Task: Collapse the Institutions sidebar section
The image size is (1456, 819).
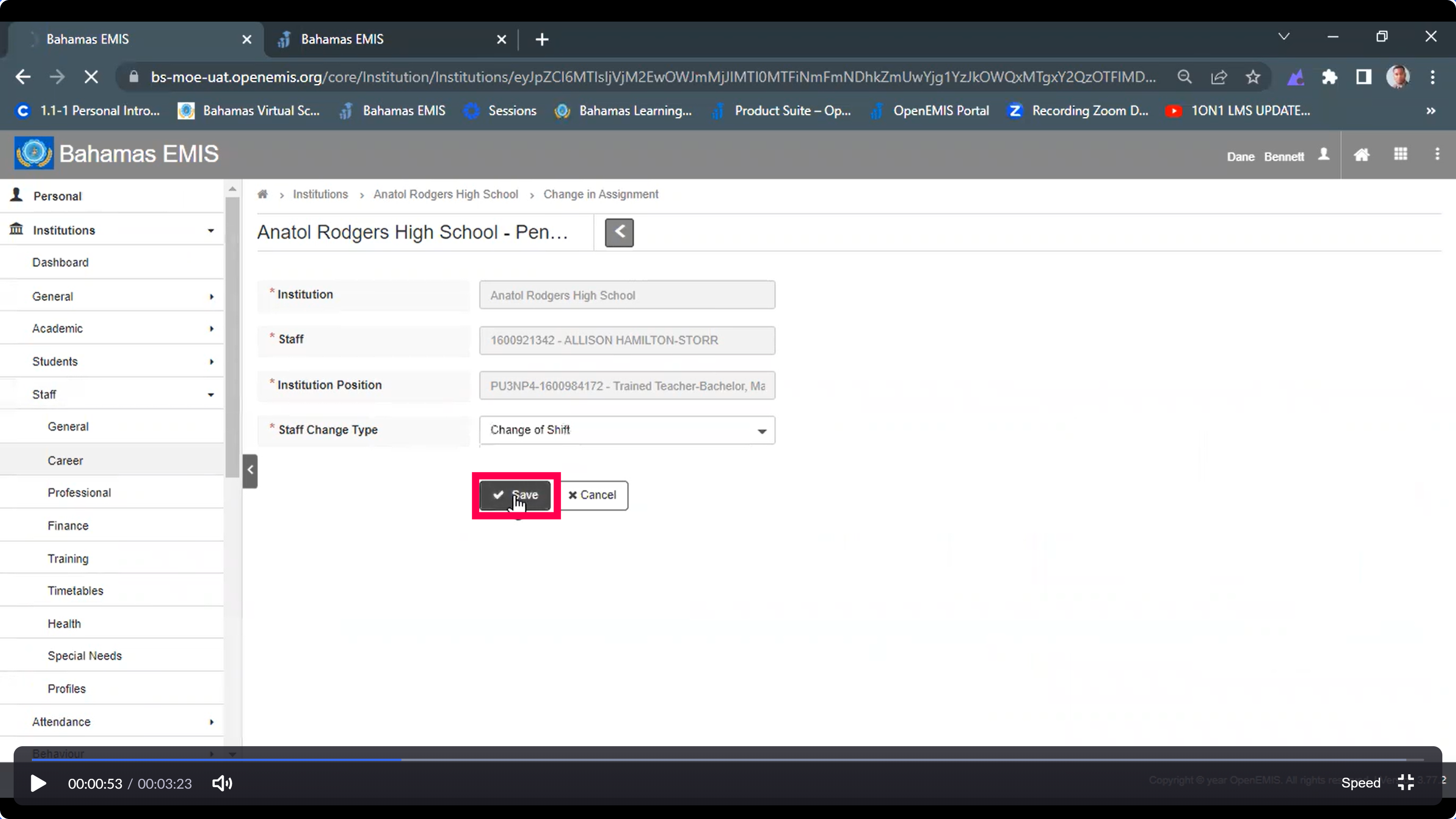Action: 112,230
